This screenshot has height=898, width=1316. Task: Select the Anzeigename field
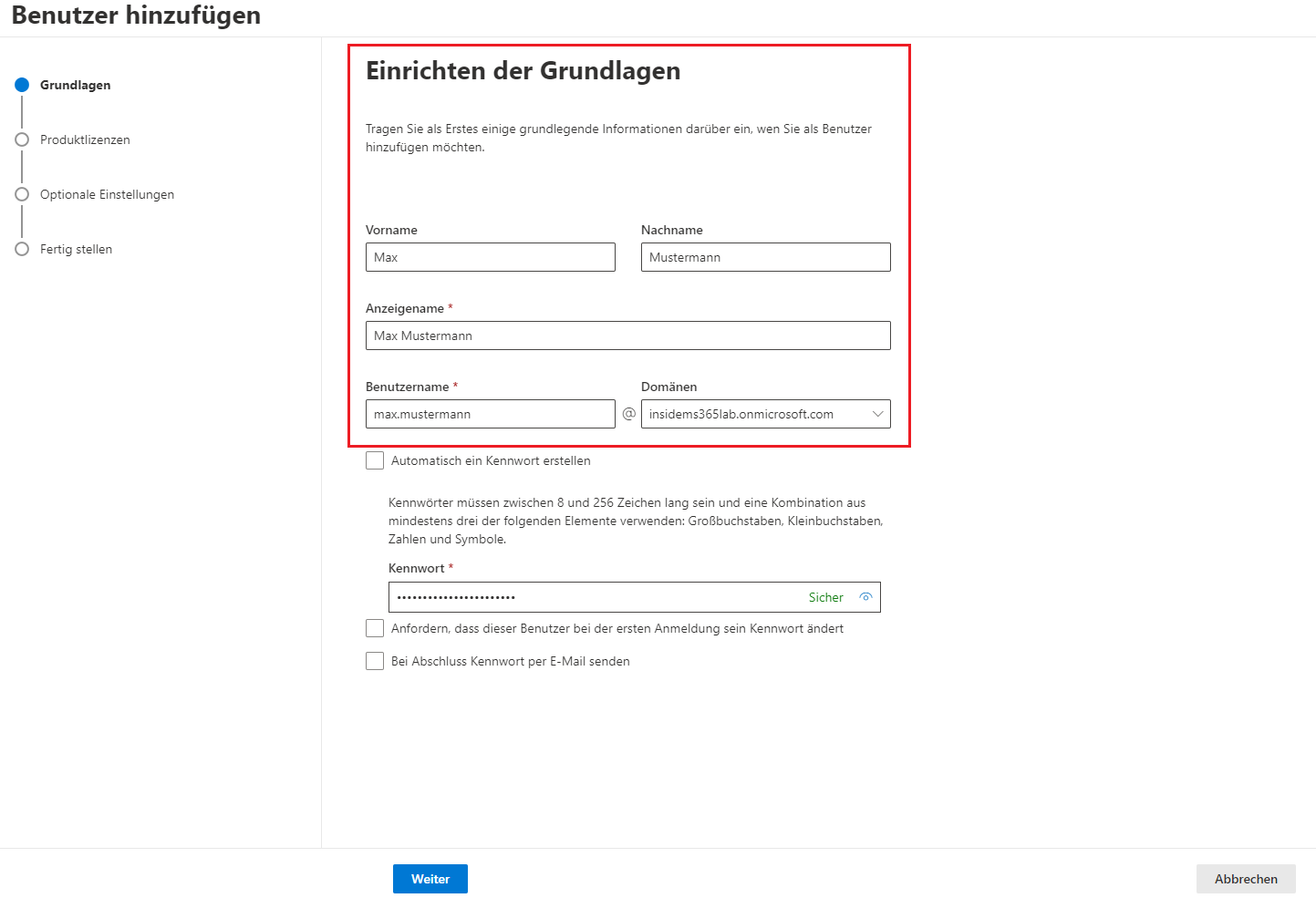(x=627, y=335)
